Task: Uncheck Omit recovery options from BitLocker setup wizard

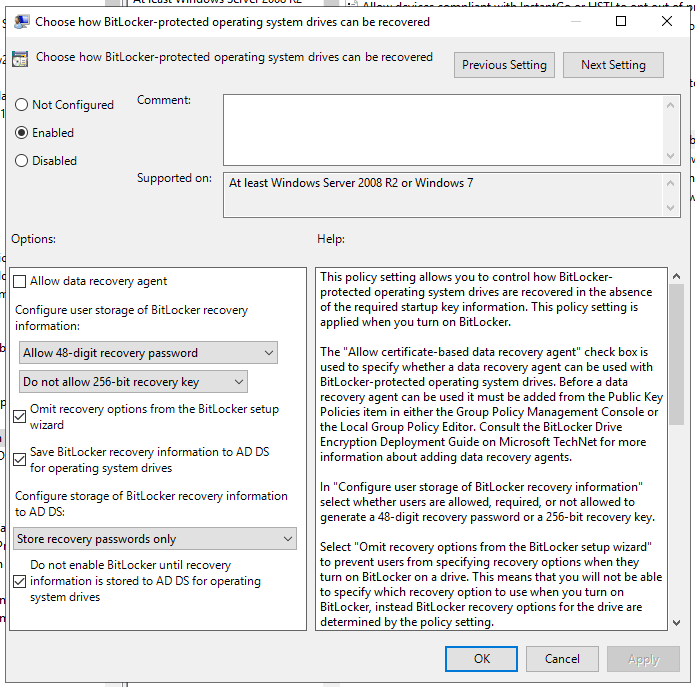Action: [20, 417]
